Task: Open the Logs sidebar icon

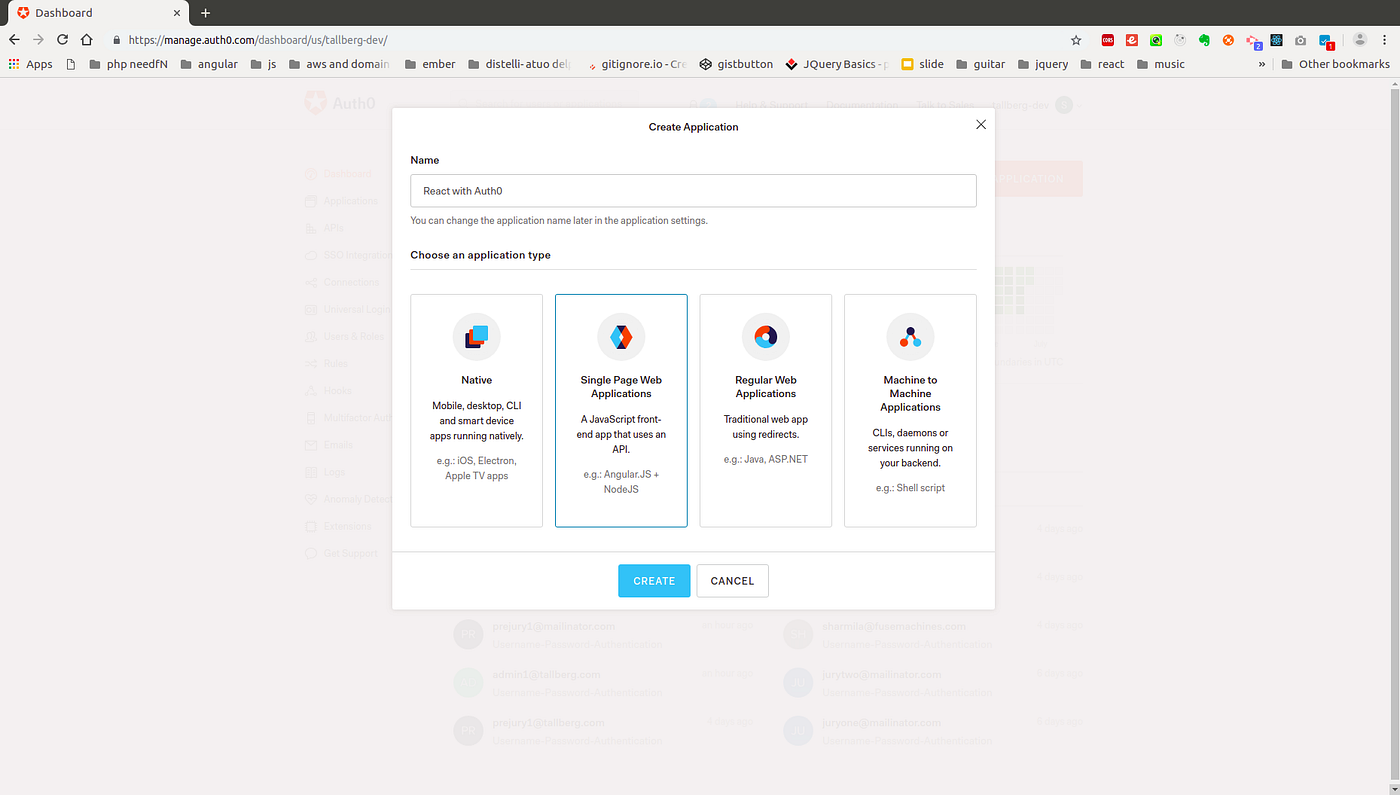Action: (310, 471)
